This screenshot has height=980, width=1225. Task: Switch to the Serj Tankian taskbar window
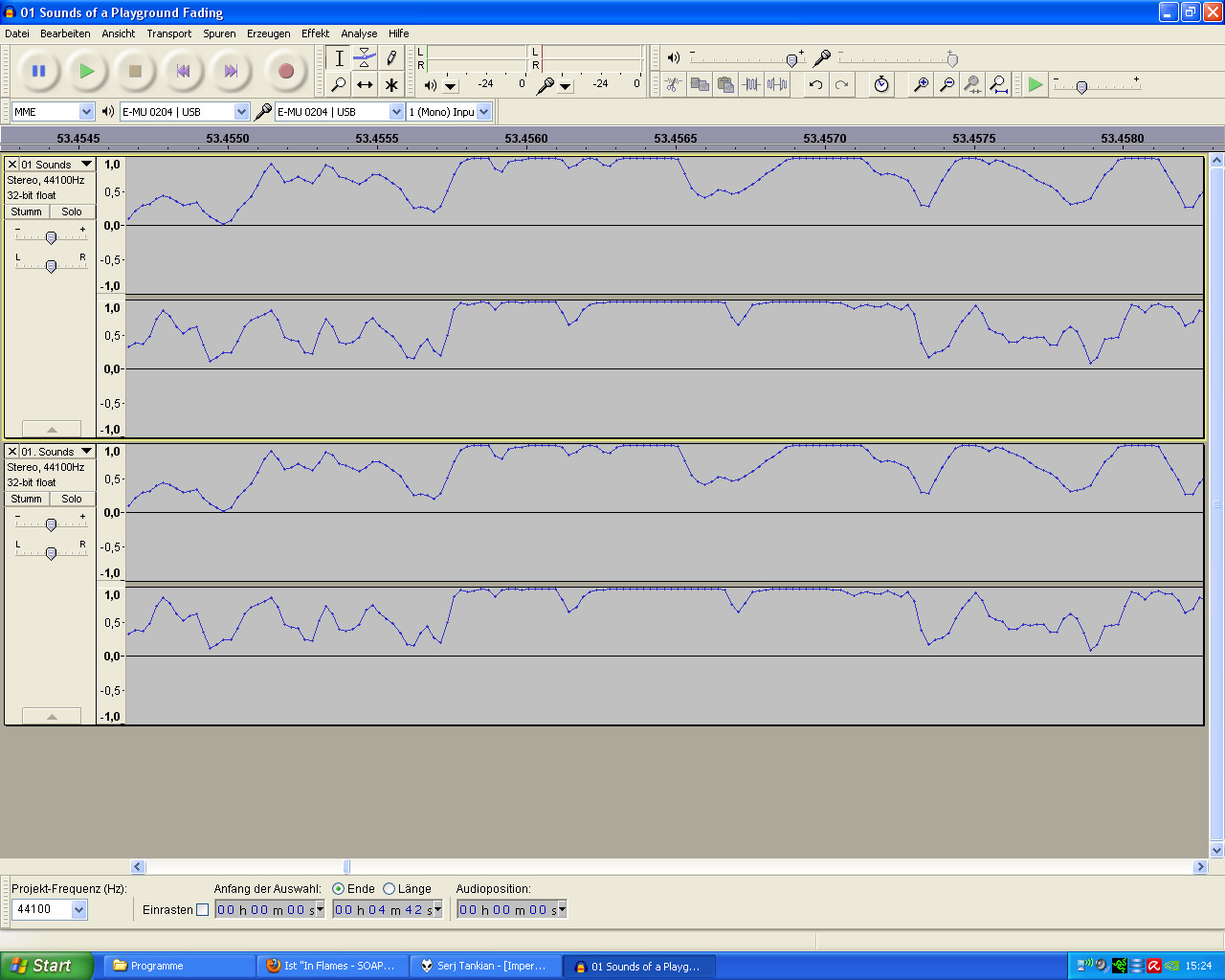click(486, 966)
